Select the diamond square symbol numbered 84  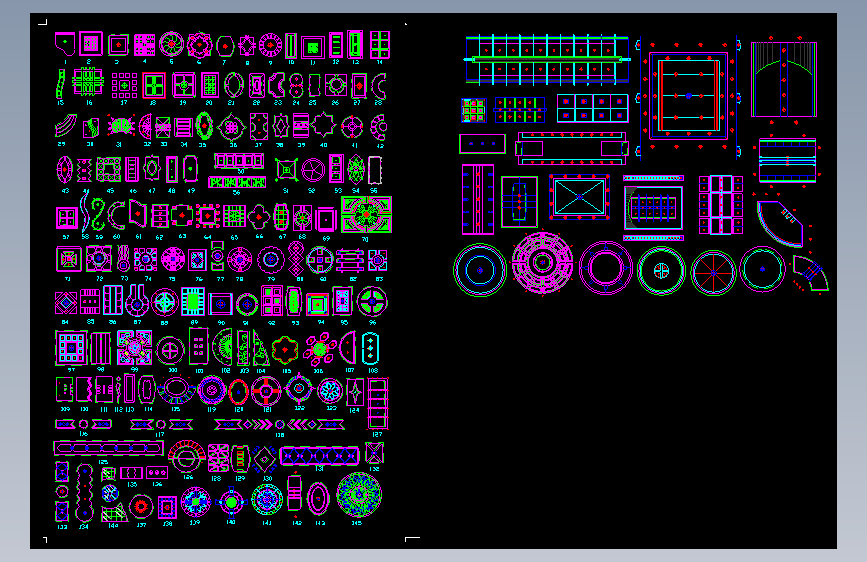pyautogui.click(x=66, y=303)
